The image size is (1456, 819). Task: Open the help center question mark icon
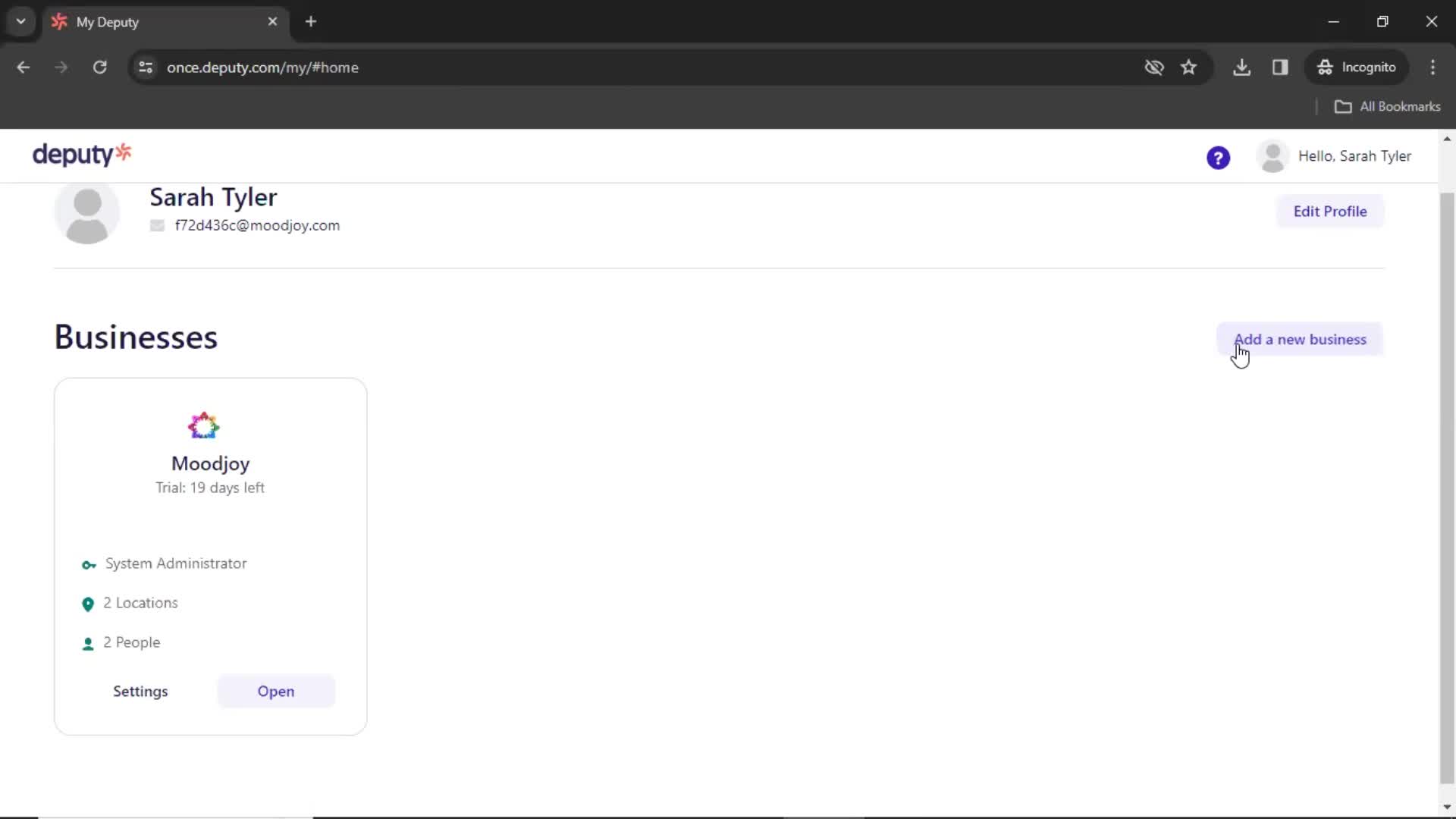(x=1219, y=157)
